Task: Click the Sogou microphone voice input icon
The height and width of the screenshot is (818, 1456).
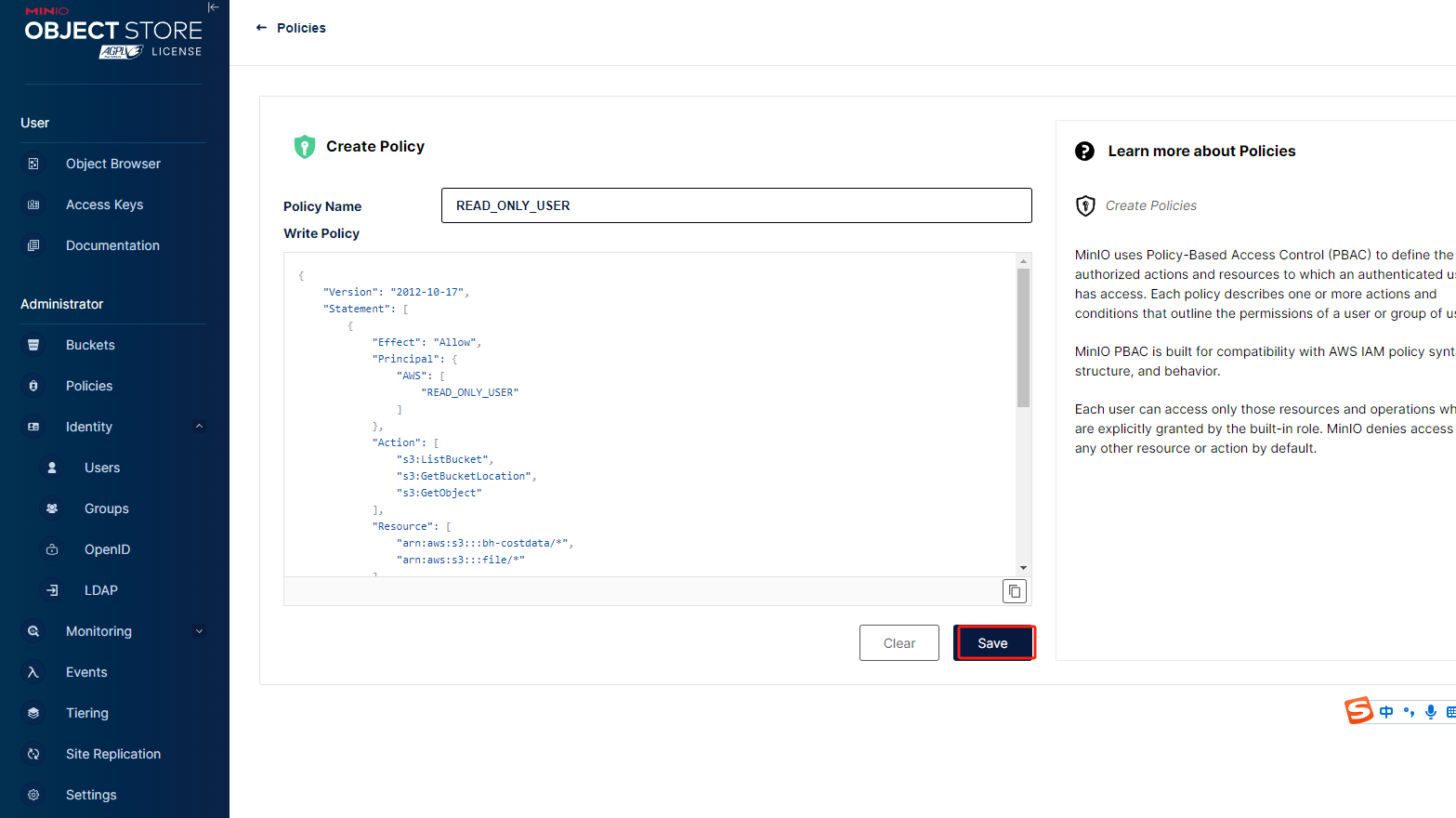Action: (1431, 712)
